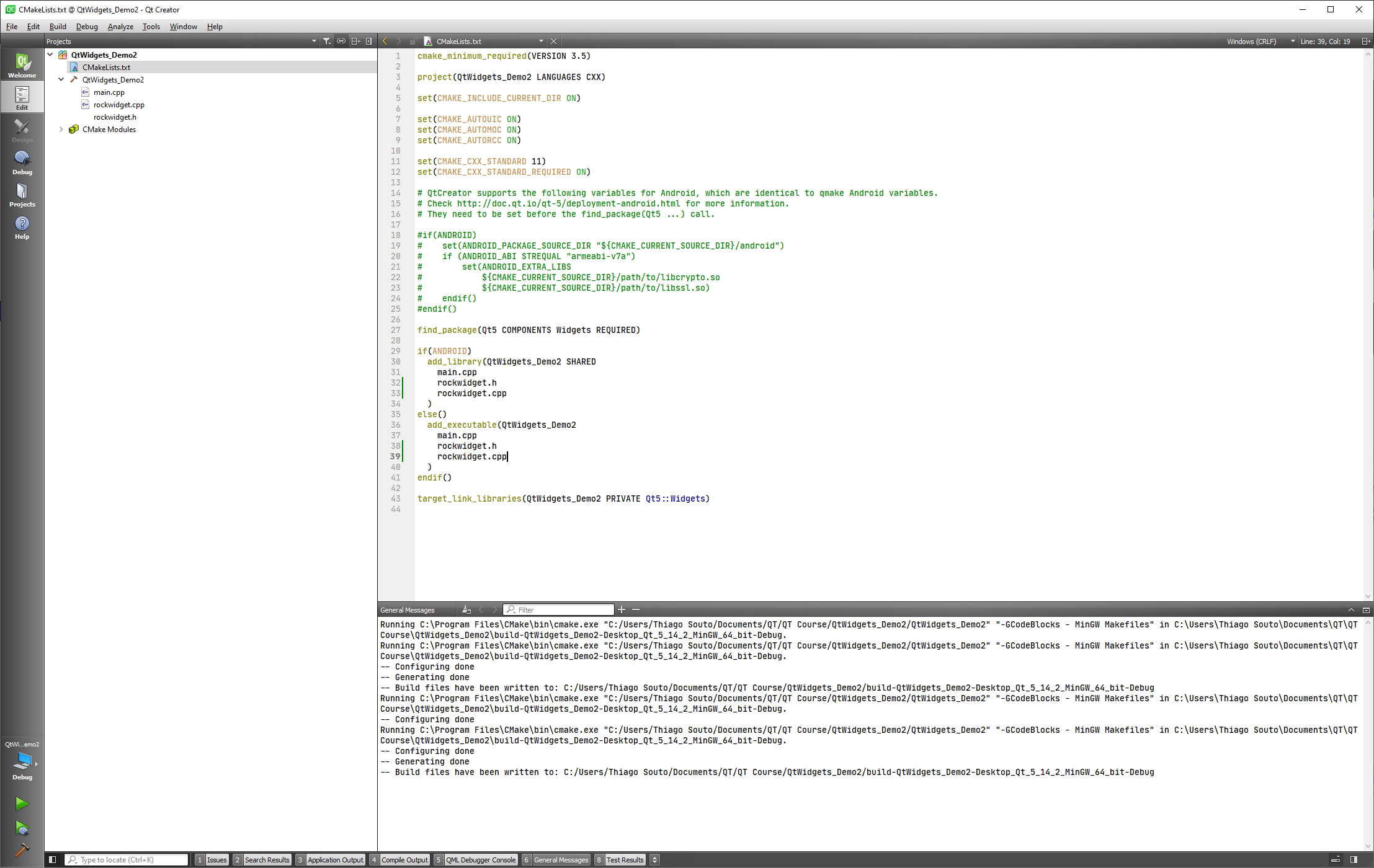Open Help mode
1374x868 pixels.
(22, 226)
